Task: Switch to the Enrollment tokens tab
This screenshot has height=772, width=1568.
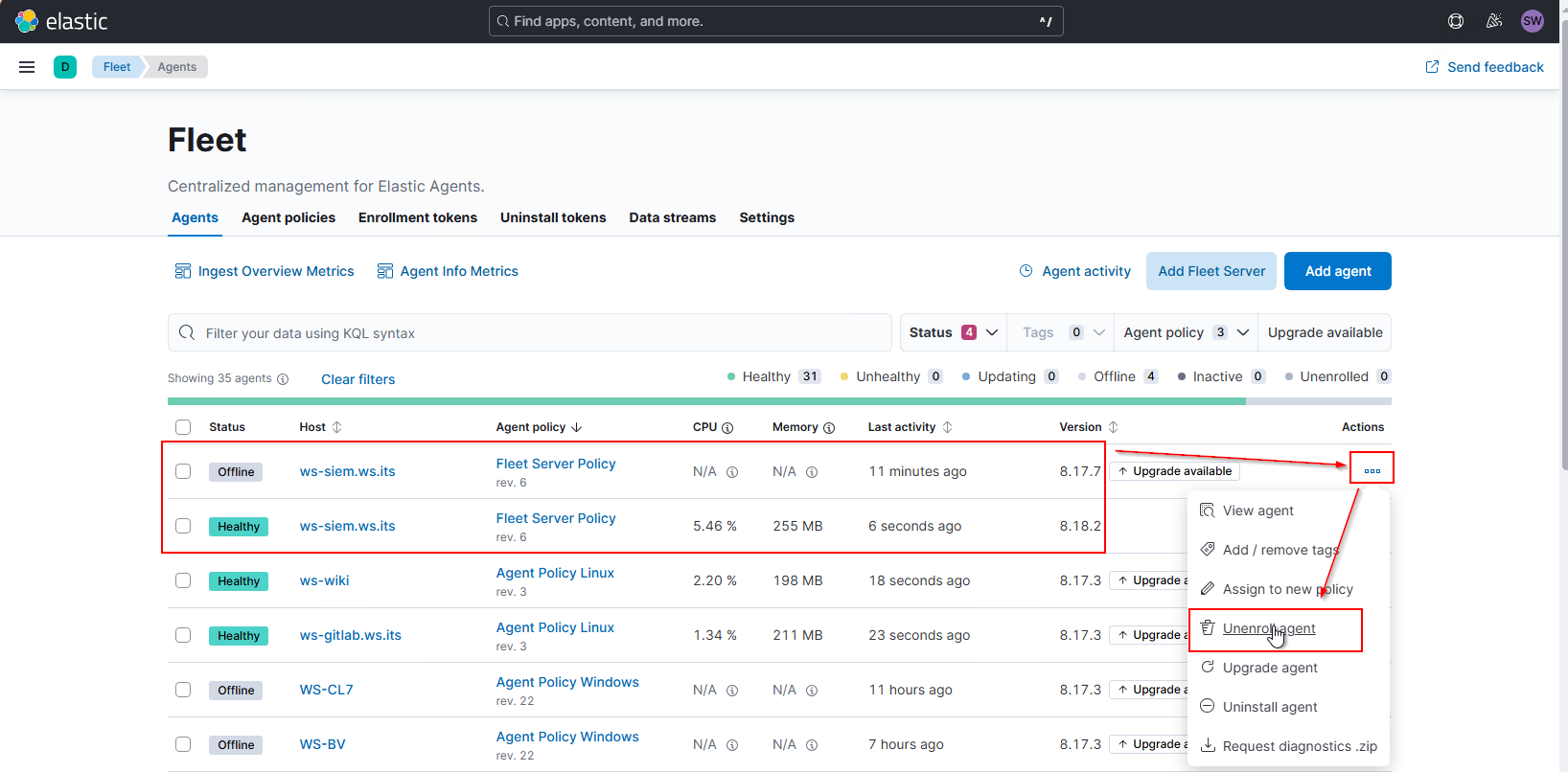Action: point(418,217)
